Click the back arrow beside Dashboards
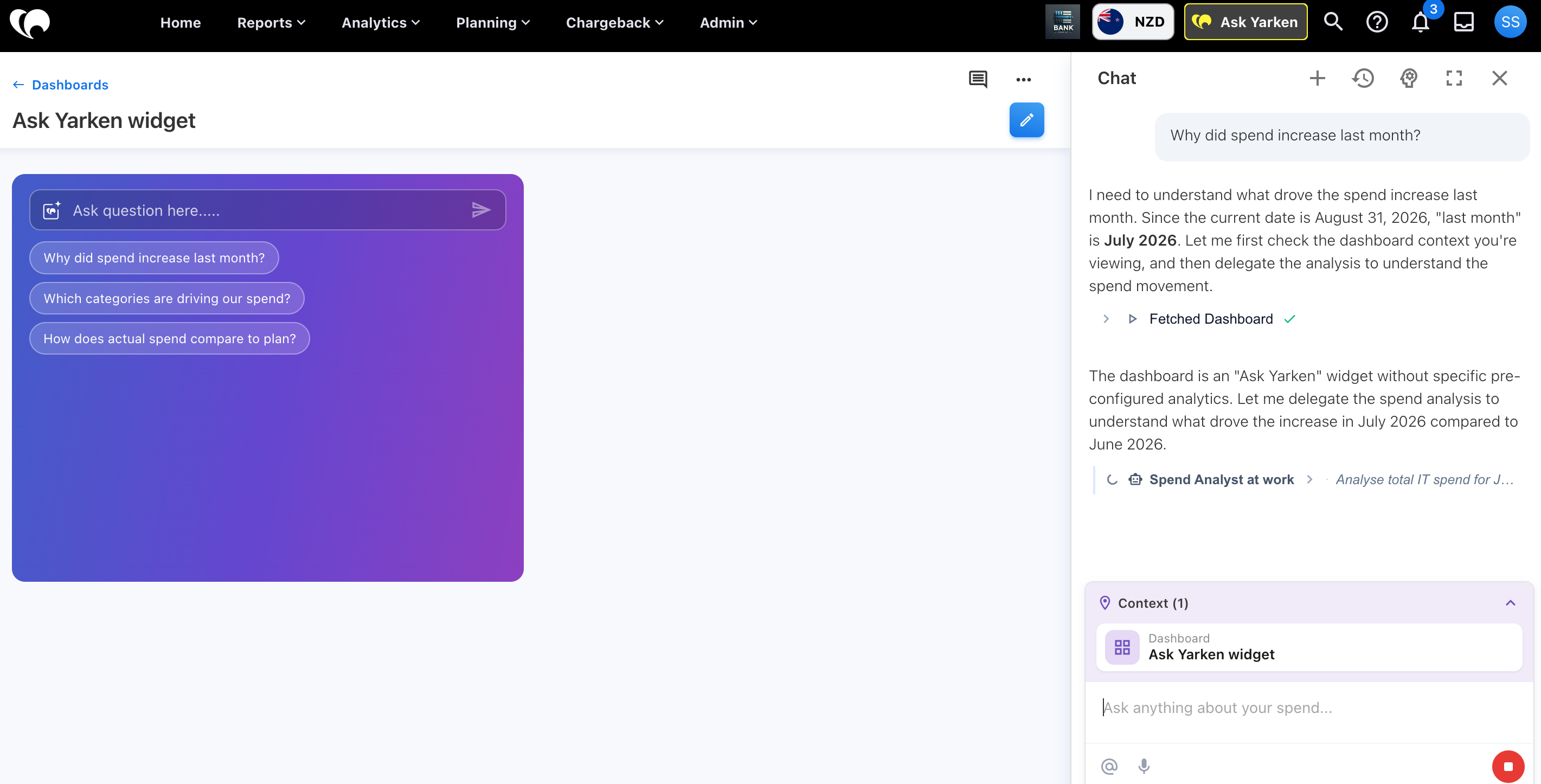The height and width of the screenshot is (784, 1541). click(x=18, y=85)
